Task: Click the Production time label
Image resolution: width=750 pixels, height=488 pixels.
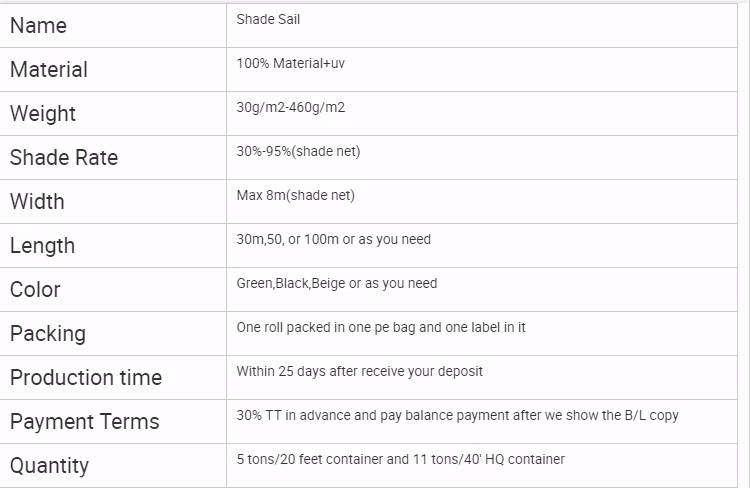Action: [x=86, y=378]
